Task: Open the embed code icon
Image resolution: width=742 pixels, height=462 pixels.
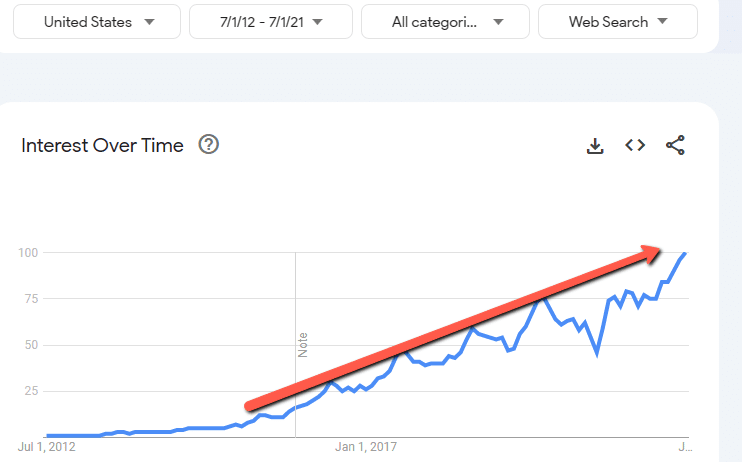Action: pos(635,145)
